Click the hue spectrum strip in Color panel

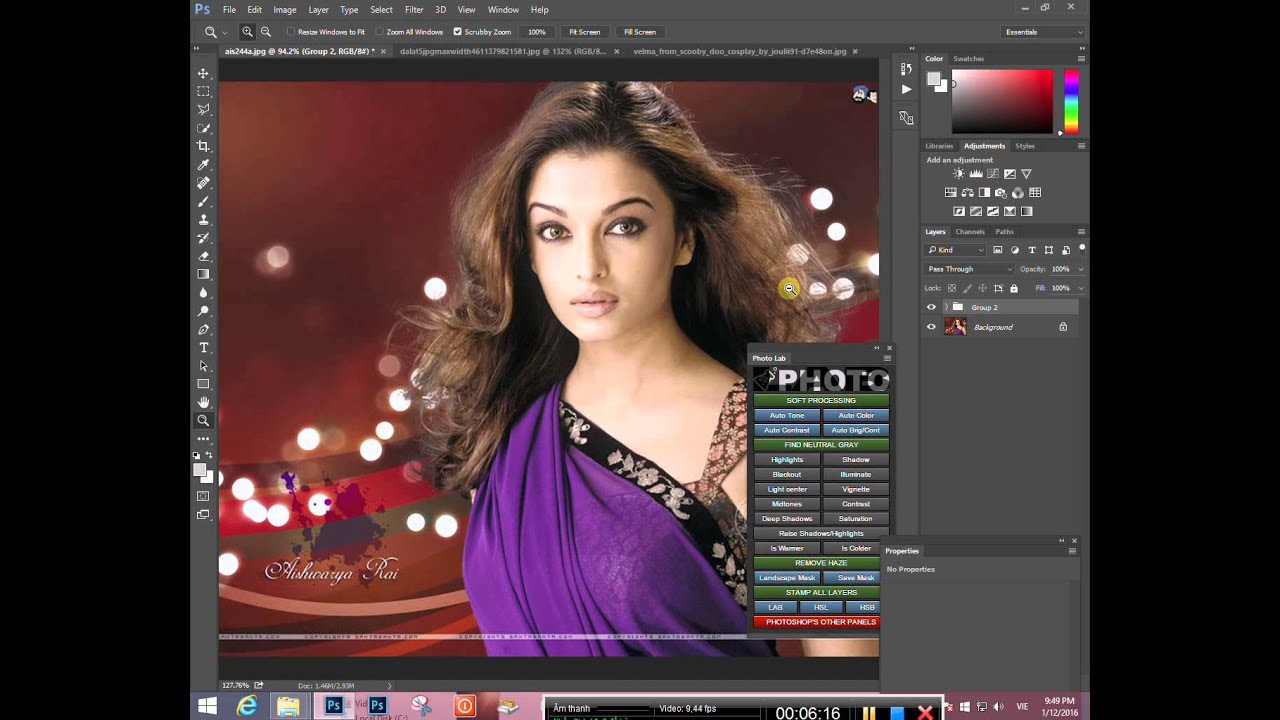coord(1071,101)
